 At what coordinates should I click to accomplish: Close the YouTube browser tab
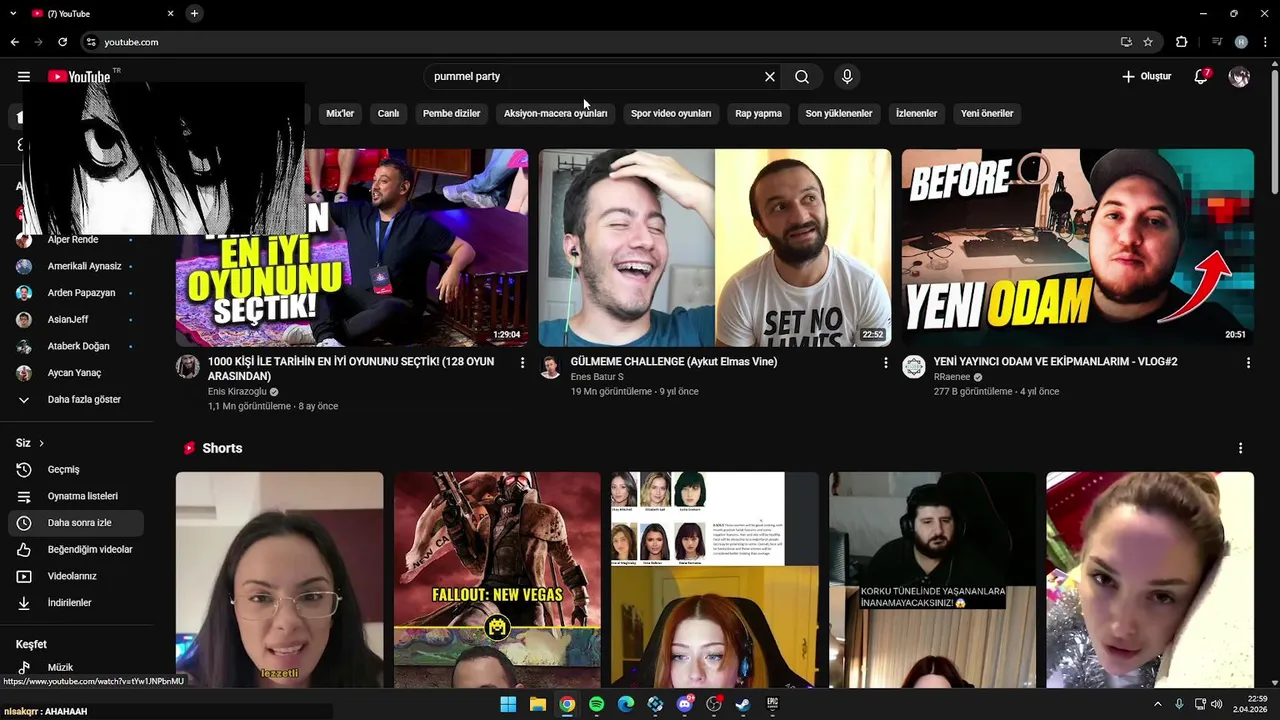click(170, 13)
